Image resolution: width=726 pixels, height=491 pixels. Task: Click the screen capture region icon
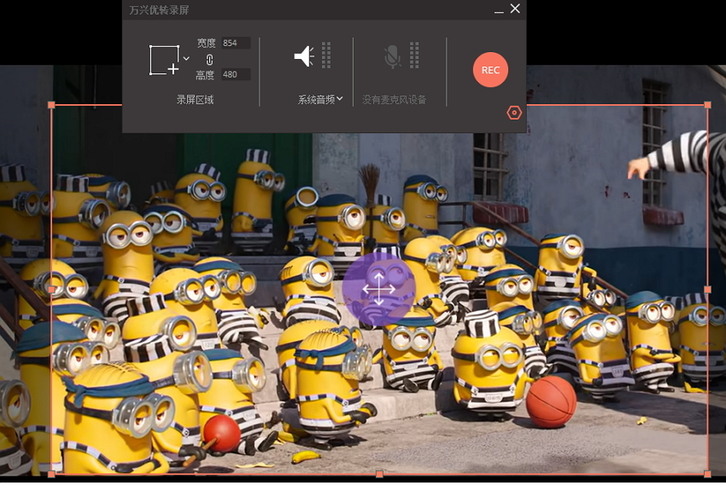164,60
